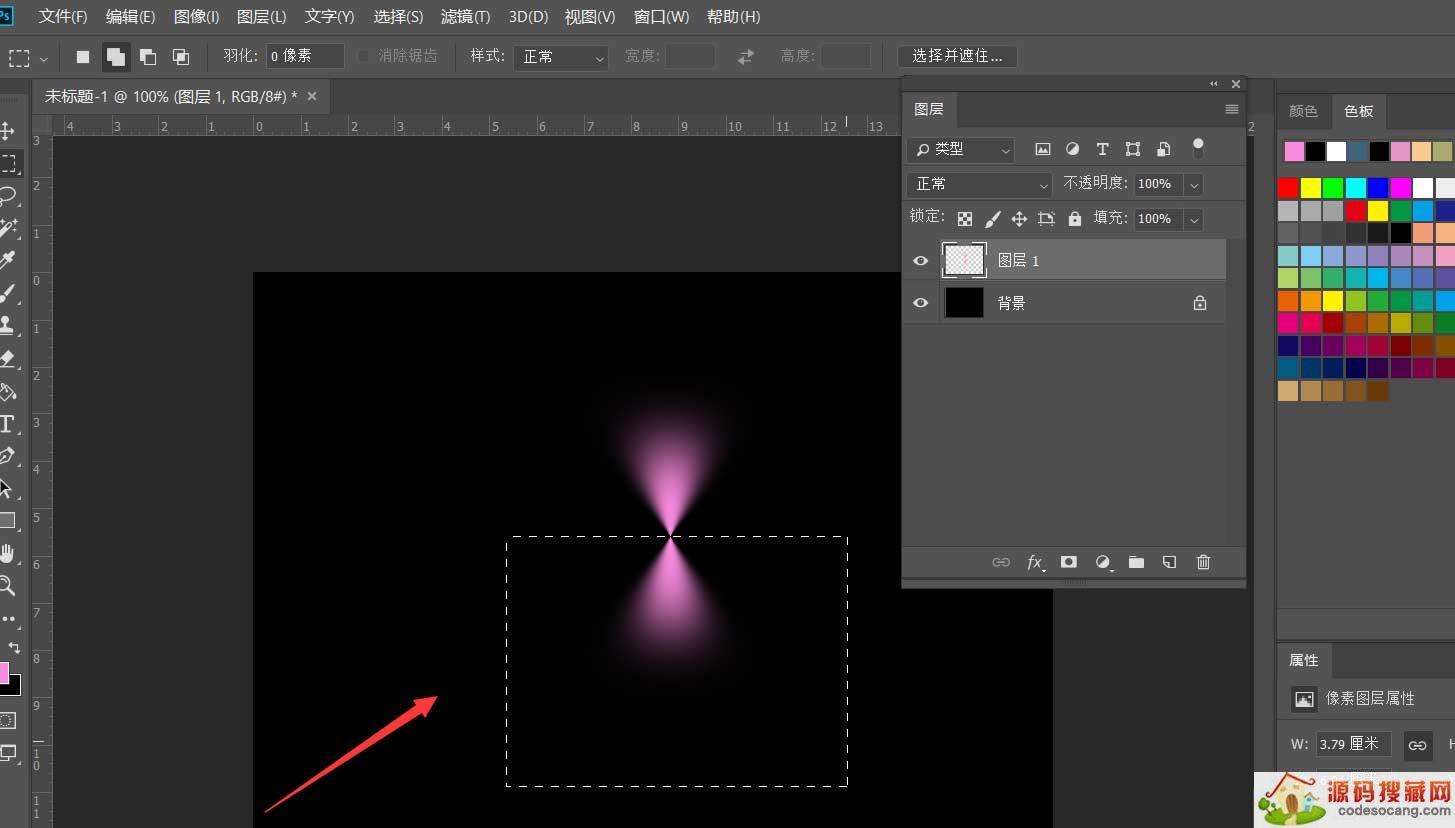Hide 图层 1 using its eye icon

click(921, 261)
